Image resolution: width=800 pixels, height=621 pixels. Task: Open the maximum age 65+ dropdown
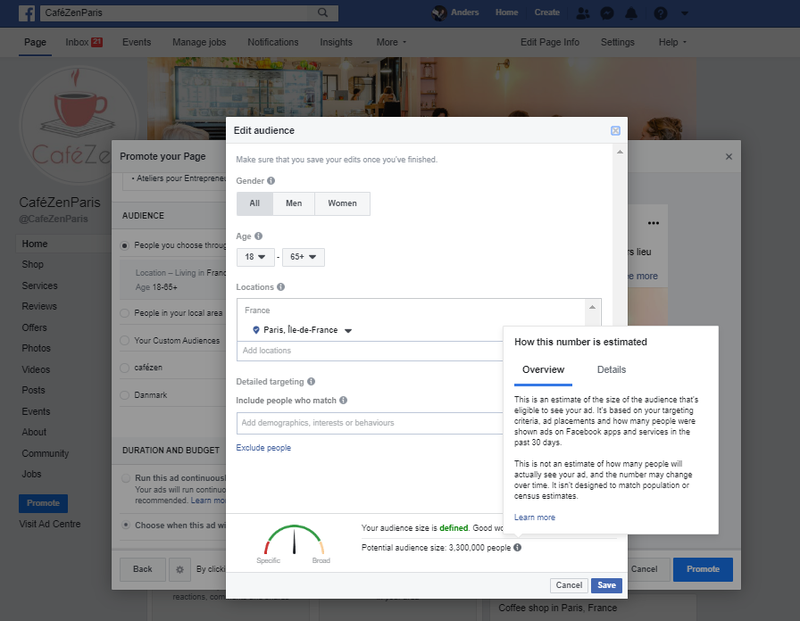point(303,257)
